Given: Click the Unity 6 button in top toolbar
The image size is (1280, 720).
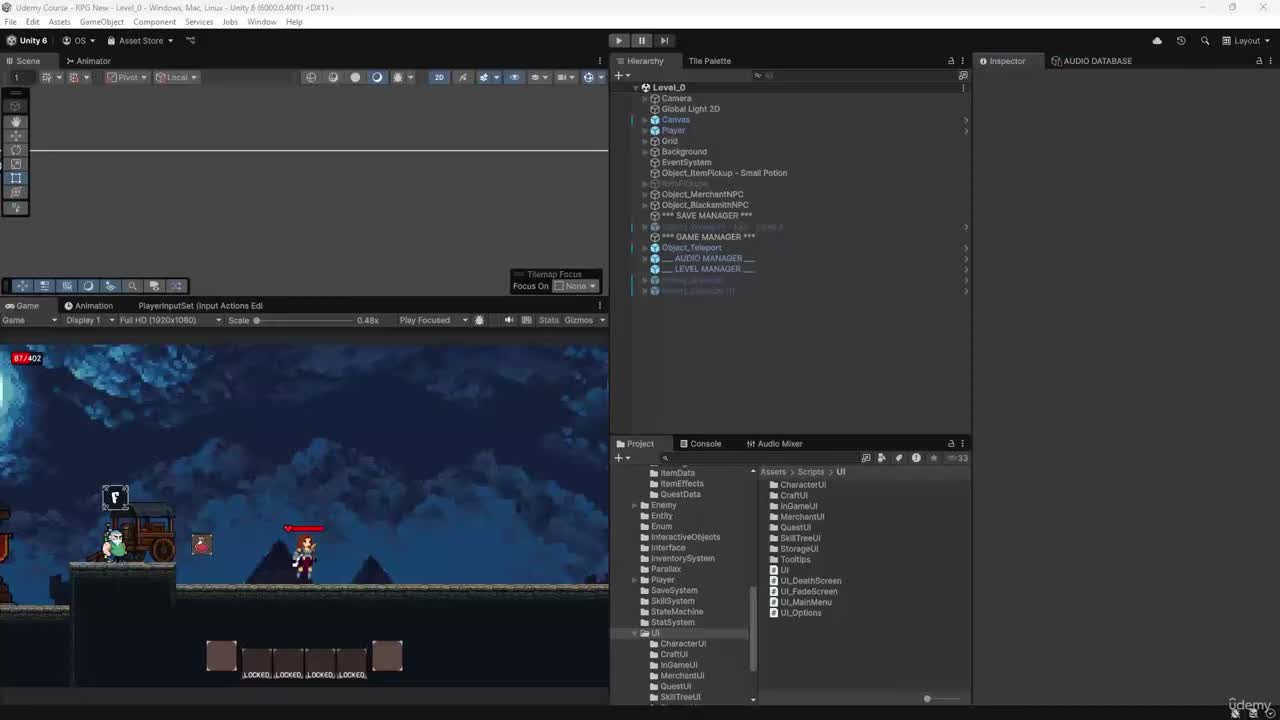Looking at the screenshot, I should [x=27, y=41].
